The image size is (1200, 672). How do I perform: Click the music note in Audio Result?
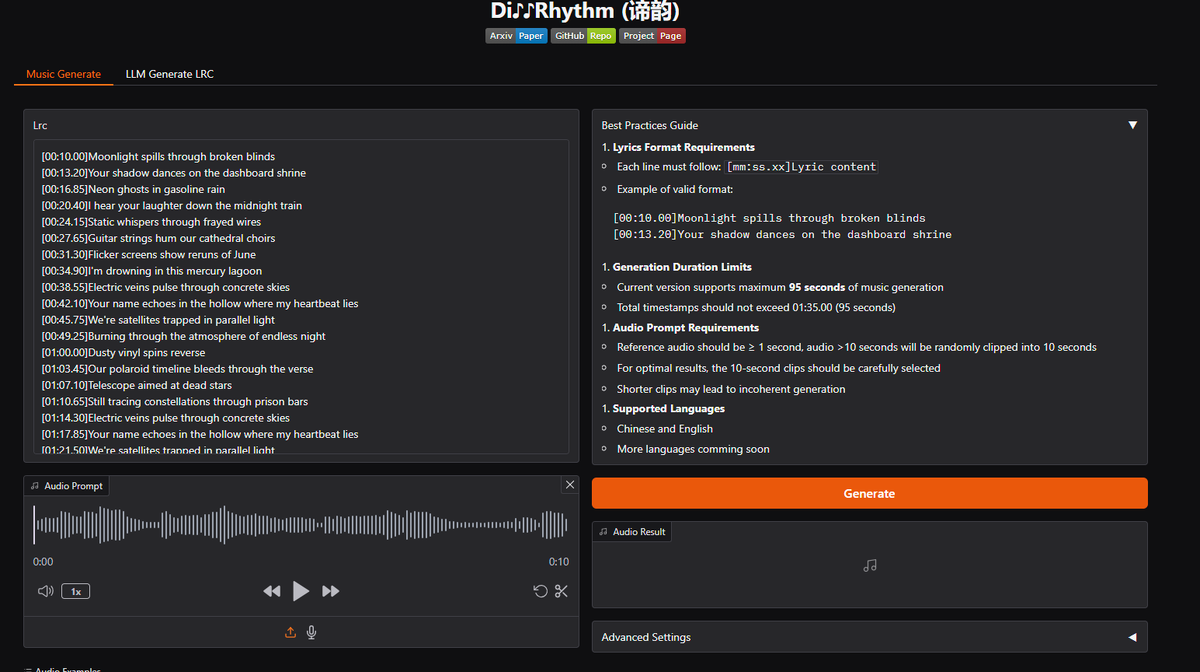click(869, 566)
